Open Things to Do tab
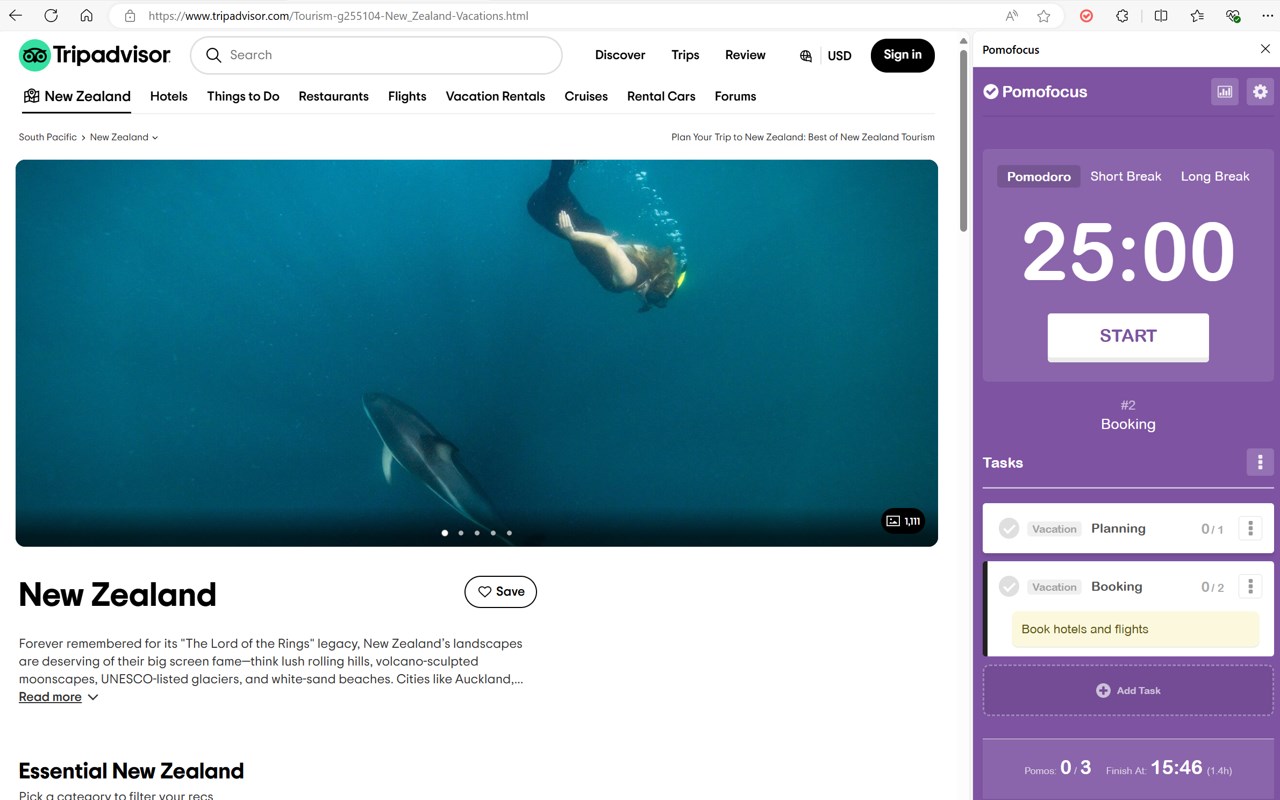Viewport: 1280px width, 800px height. (x=243, y=96)
